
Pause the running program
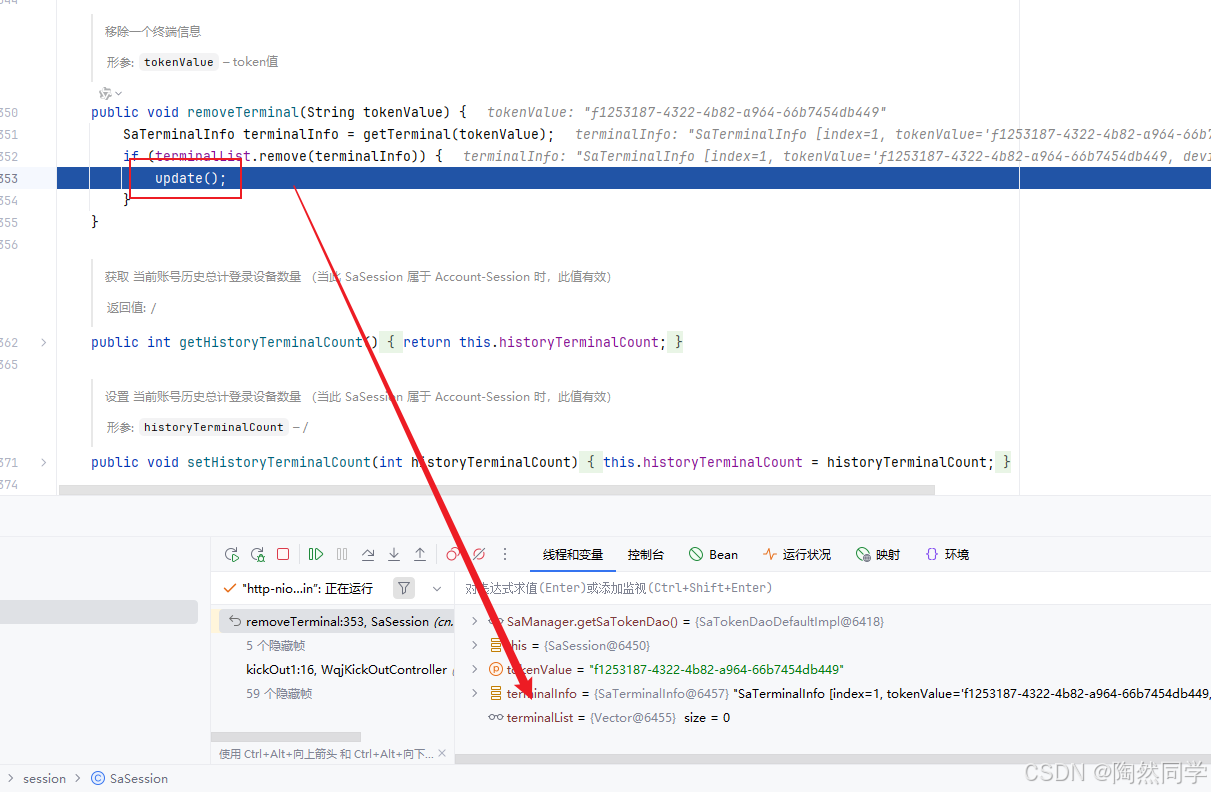click(x=342, y=554)
